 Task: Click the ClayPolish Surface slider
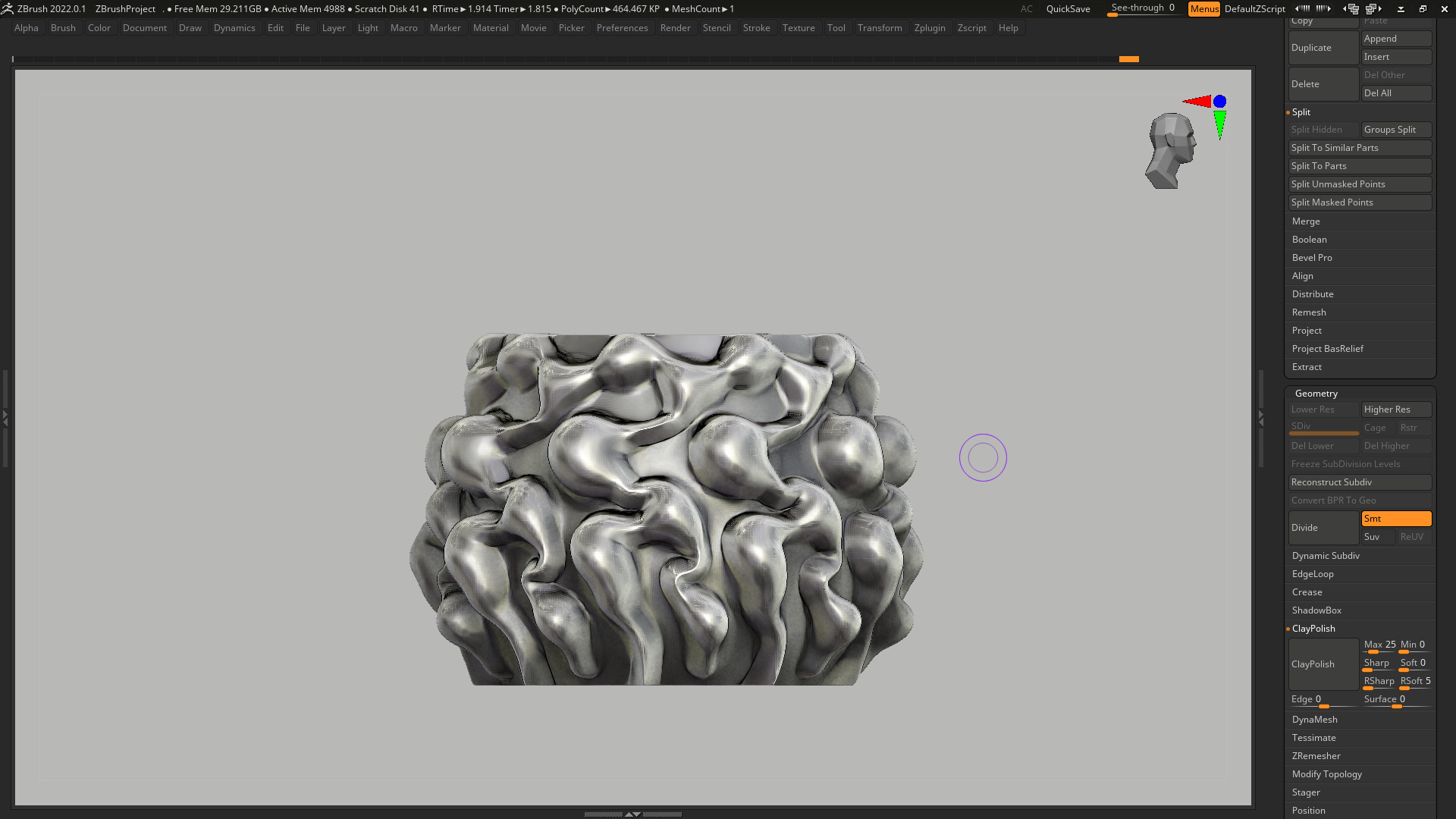tap(1396, 700)
